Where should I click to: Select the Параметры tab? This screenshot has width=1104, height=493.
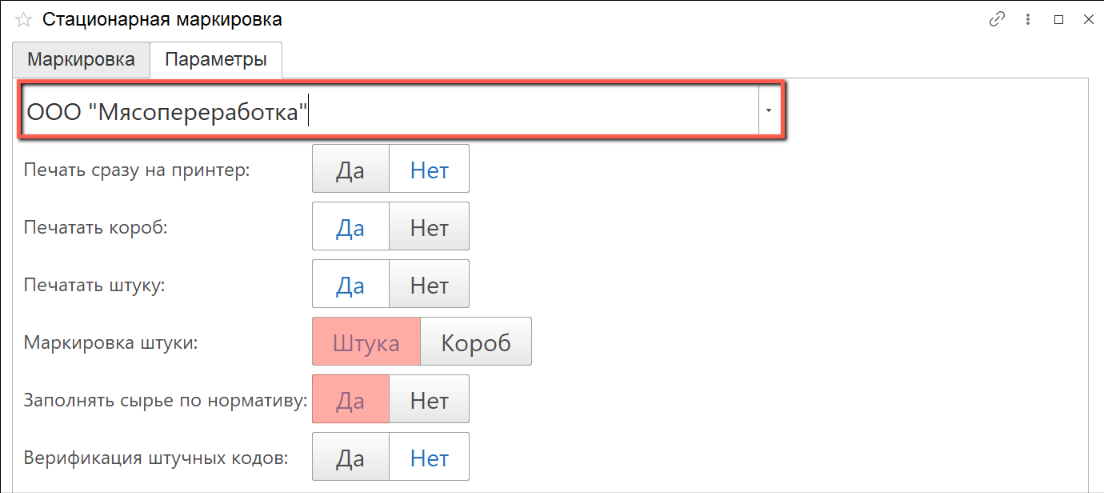[x=216, y=59]
